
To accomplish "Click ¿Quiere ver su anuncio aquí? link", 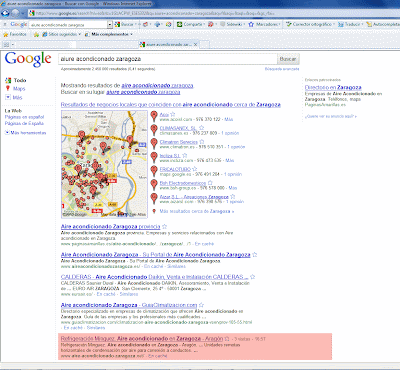I will (331, 116).
